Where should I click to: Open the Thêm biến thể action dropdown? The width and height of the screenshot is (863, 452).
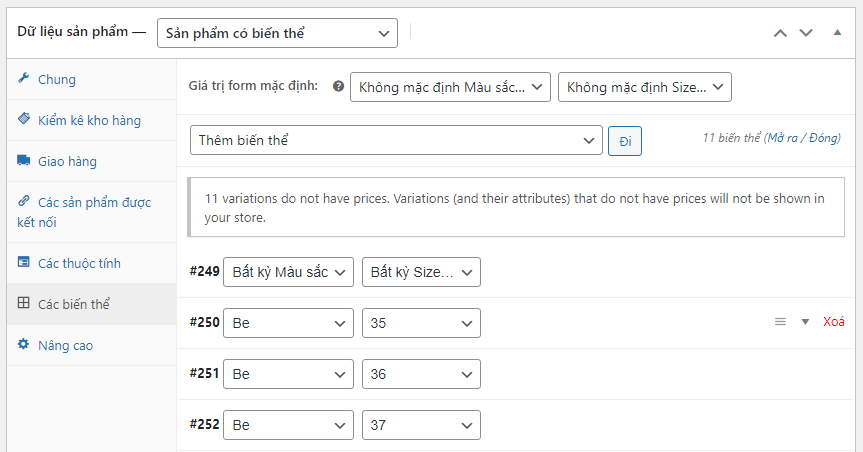[396, 140]
